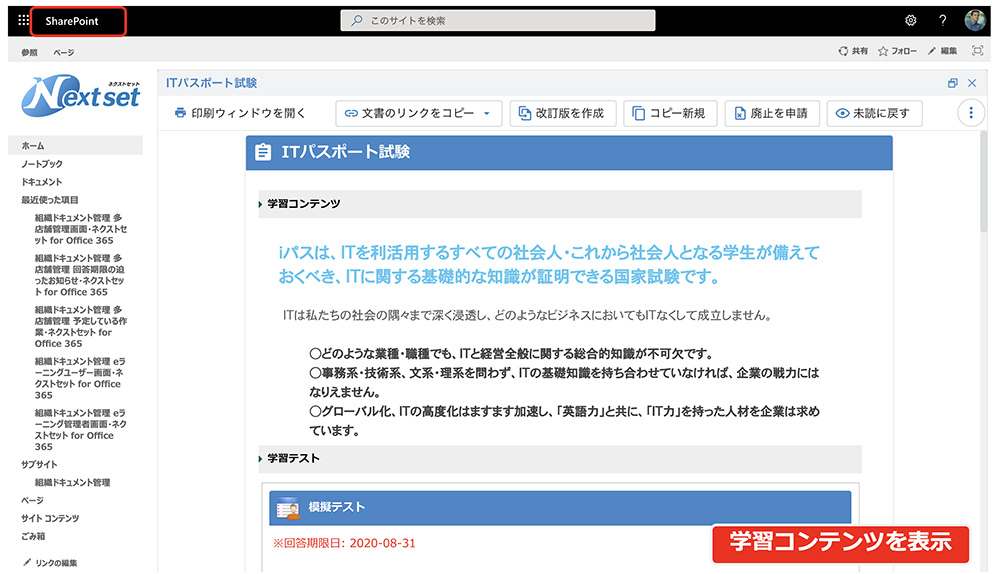This screenshot has height=574, width=1000.
Task: Click the コピー新規 button
Action: tap(670, 113)
